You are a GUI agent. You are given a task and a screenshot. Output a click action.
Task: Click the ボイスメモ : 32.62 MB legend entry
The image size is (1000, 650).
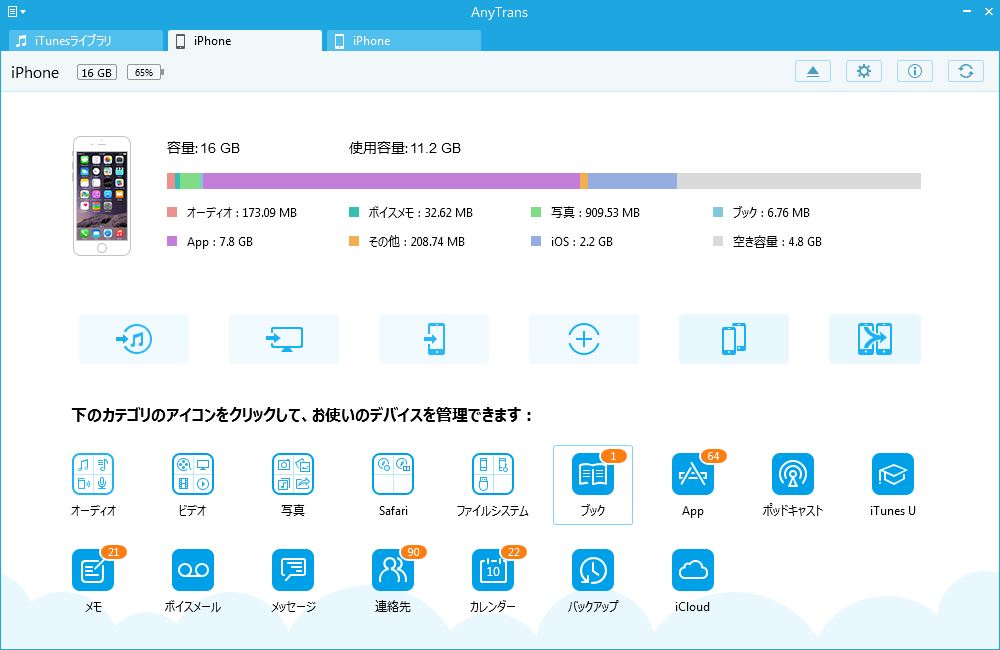[411, 212]
